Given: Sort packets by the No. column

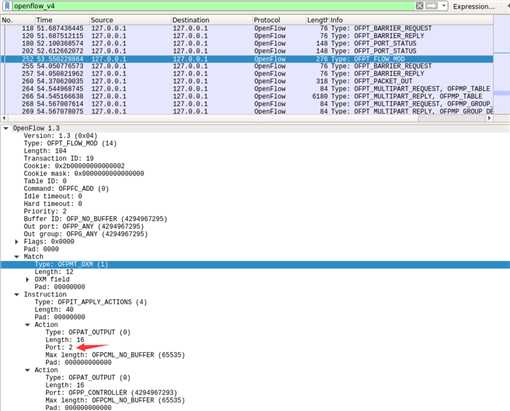Looking at the screenshot, I should (x=7, y=20).
